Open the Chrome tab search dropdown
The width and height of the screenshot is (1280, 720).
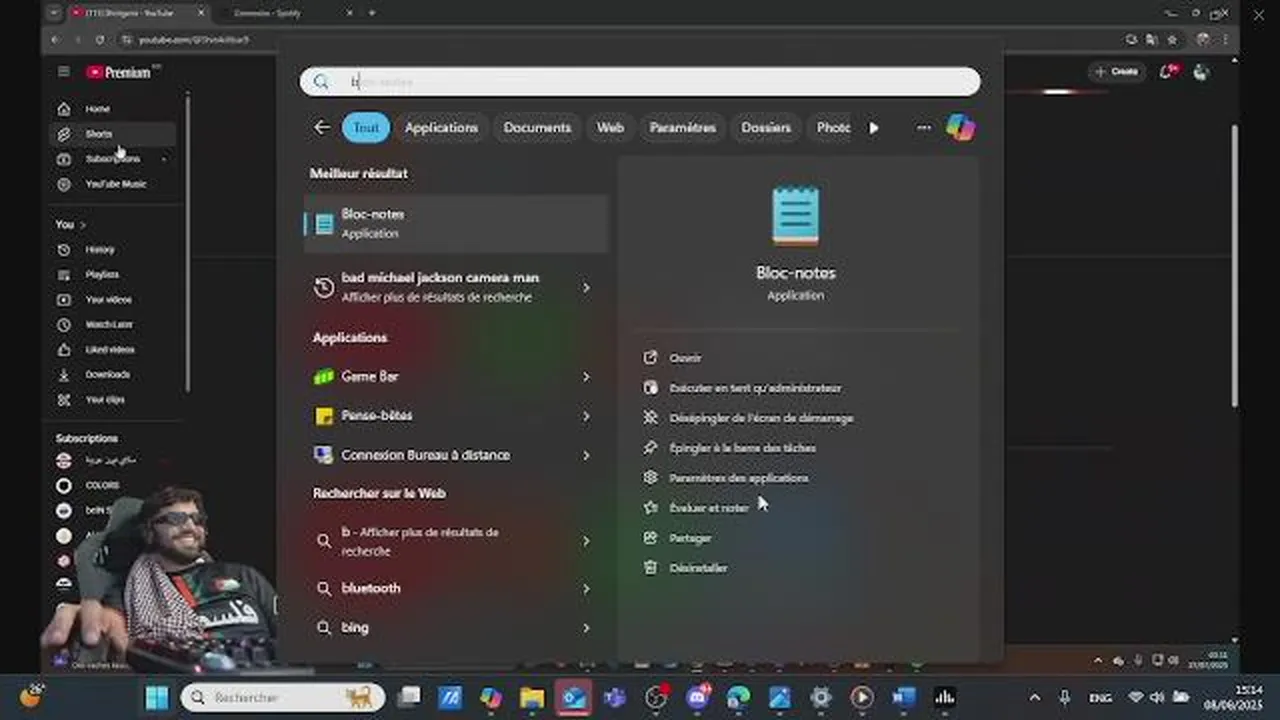pyautogui.click(x=54, y=13)
